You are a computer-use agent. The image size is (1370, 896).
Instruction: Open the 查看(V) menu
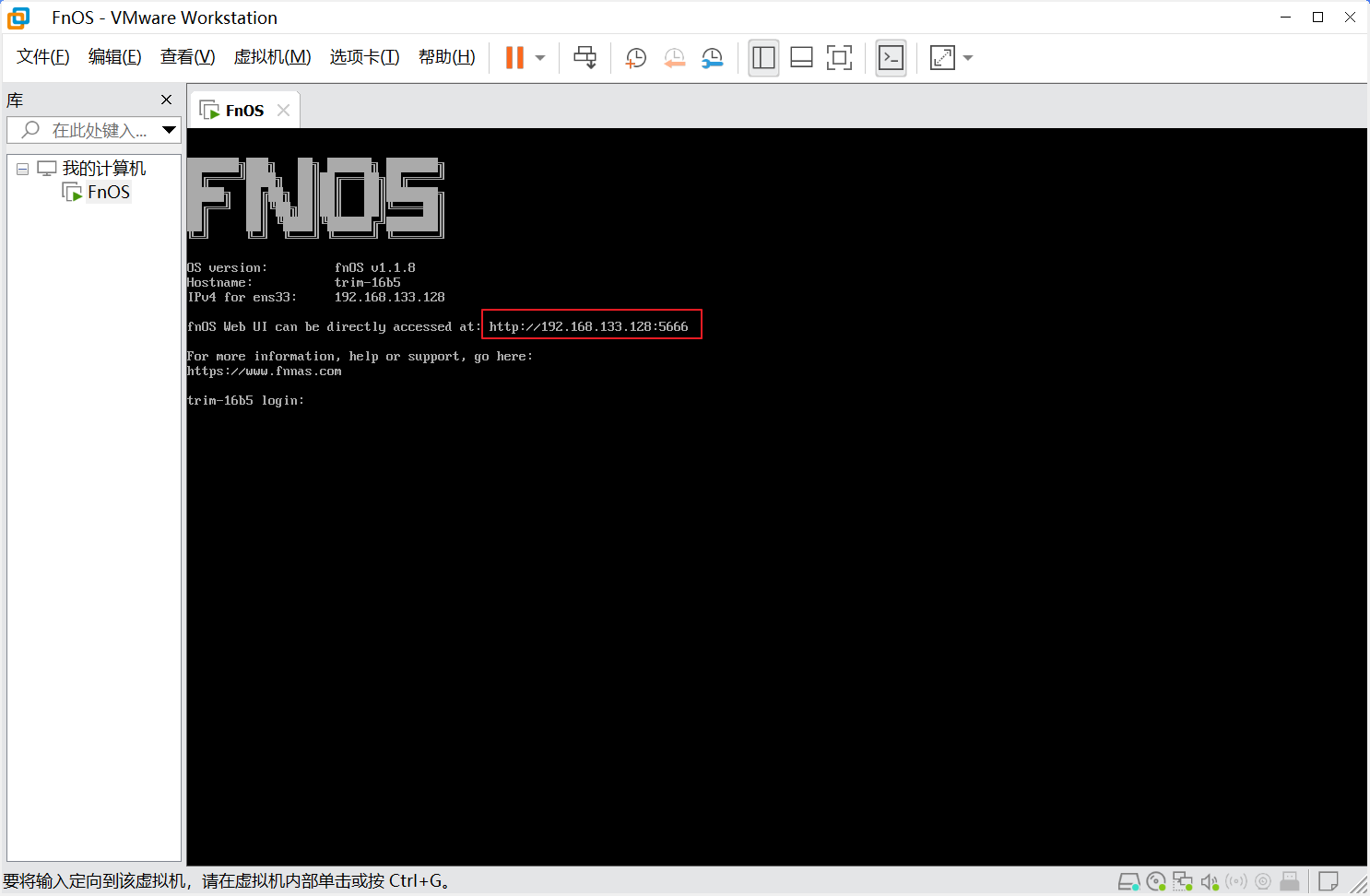[188, 57]
